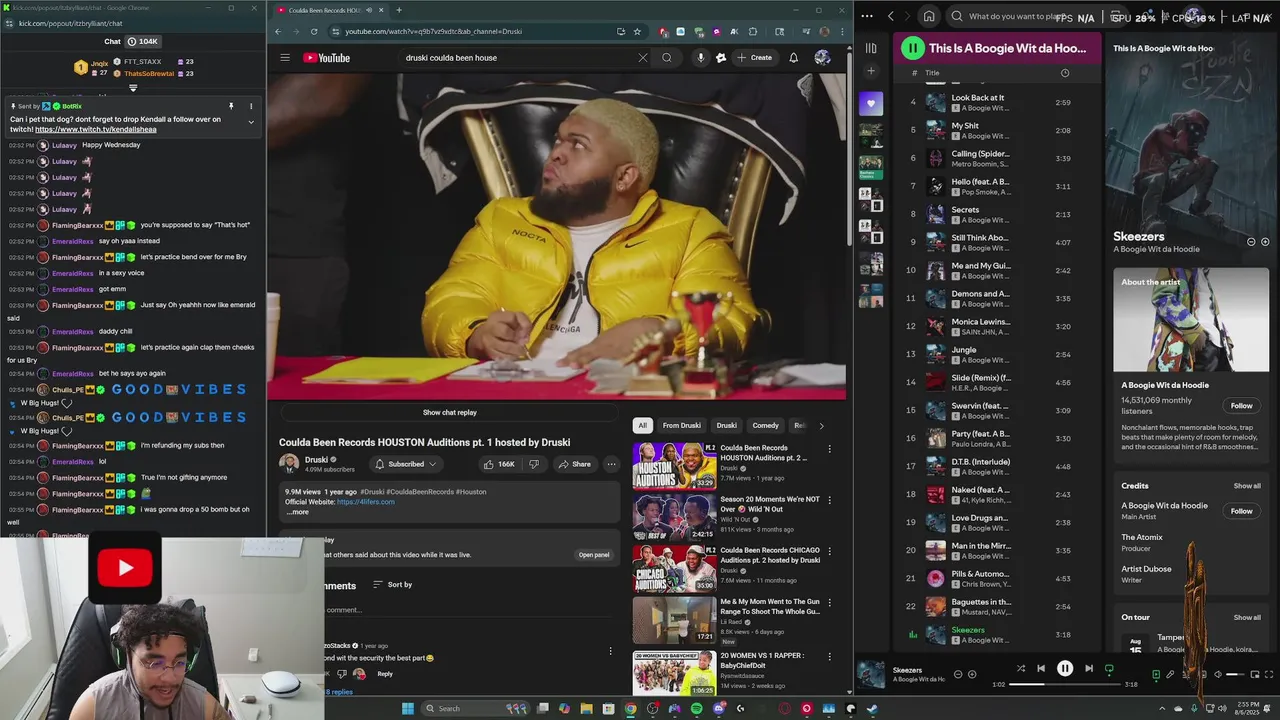
Task: Seek in the Spotify song progress bar
Action: pos(1065,685)
